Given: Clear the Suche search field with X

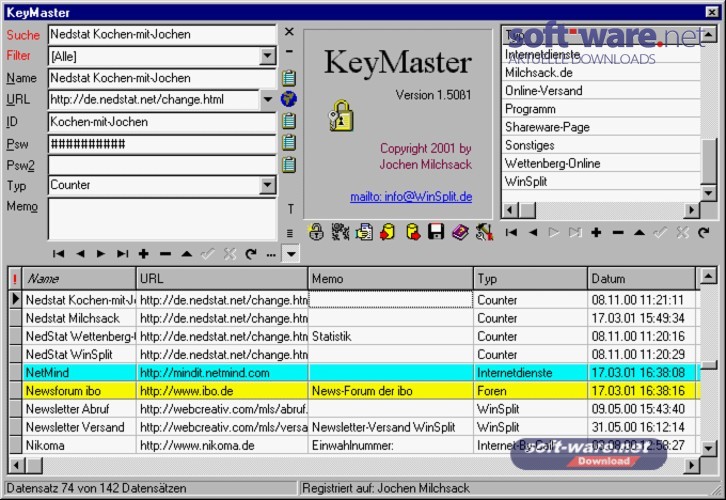Looking at the screenshot, I should (289, 32).
